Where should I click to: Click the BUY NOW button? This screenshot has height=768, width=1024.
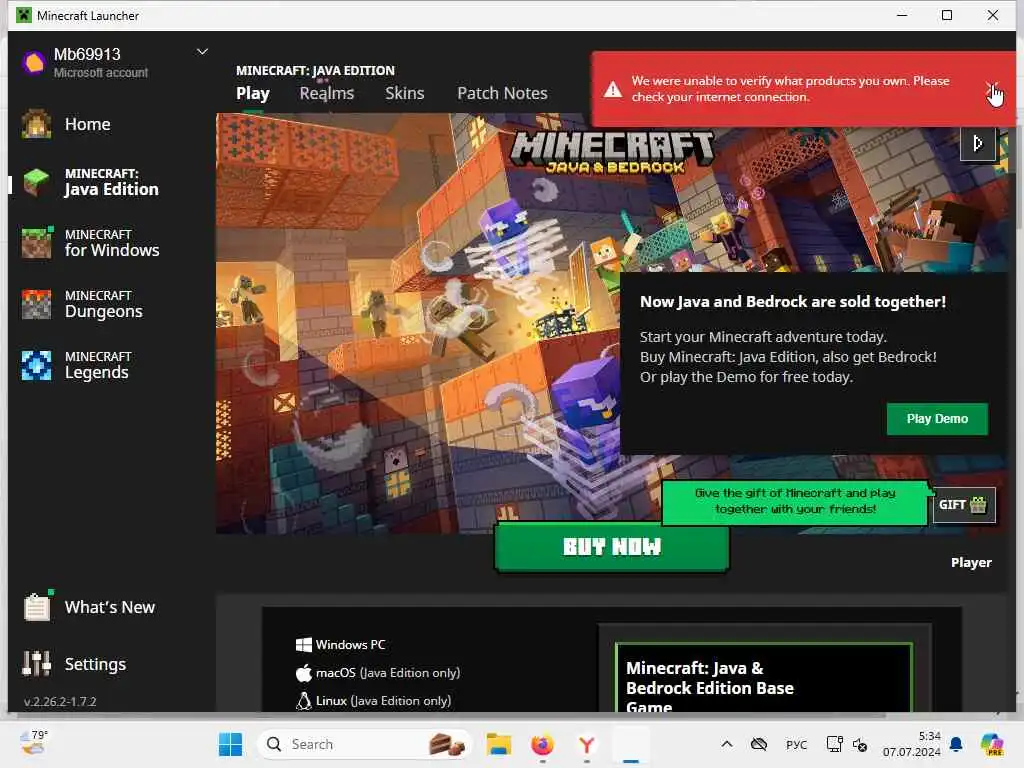click(x=612, y=547)
